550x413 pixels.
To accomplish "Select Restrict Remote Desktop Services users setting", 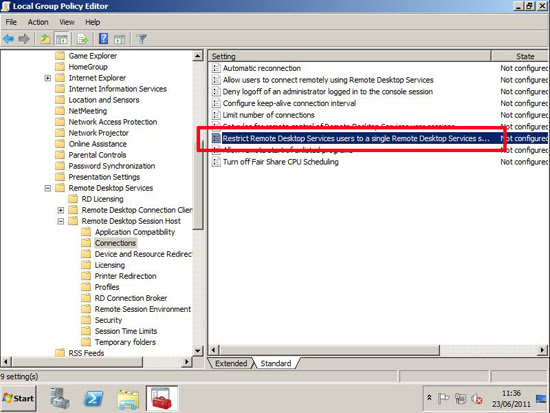I will click(356, 138).
